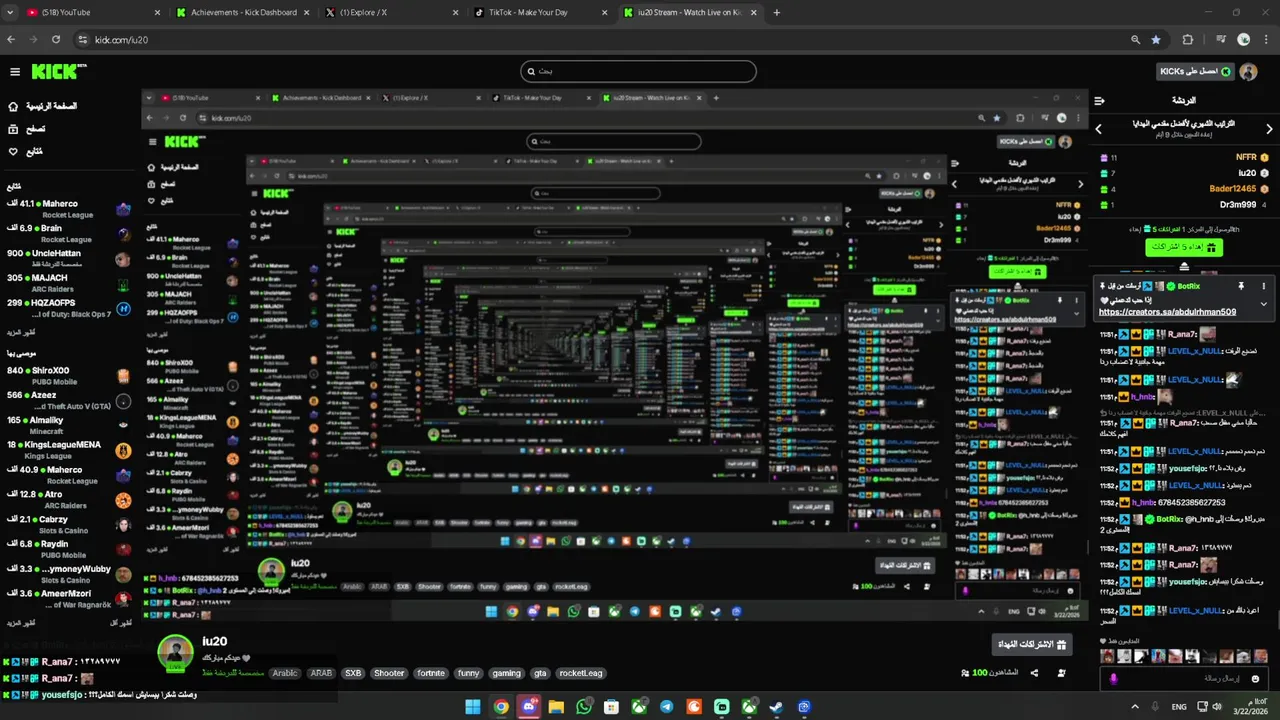1280x720 pixels.
Task: Open the Windows Start menu
Action: click(473, 707)
